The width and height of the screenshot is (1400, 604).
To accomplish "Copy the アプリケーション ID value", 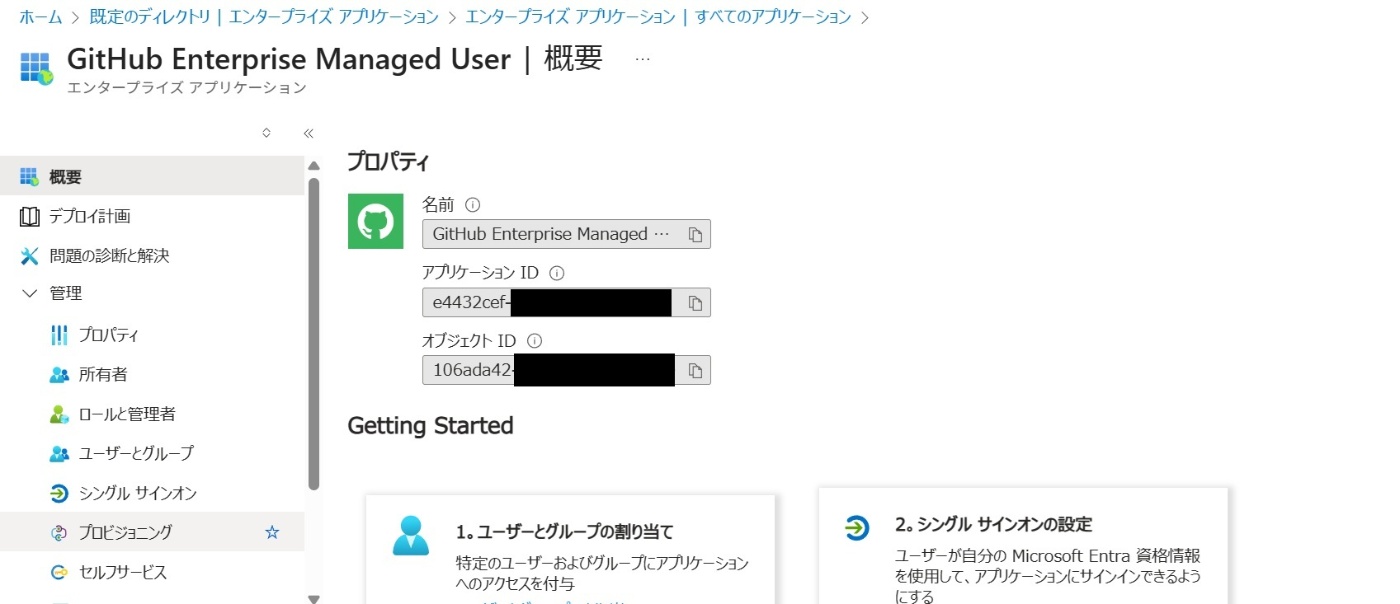I will pyautogui.click(x=695, y=302).
